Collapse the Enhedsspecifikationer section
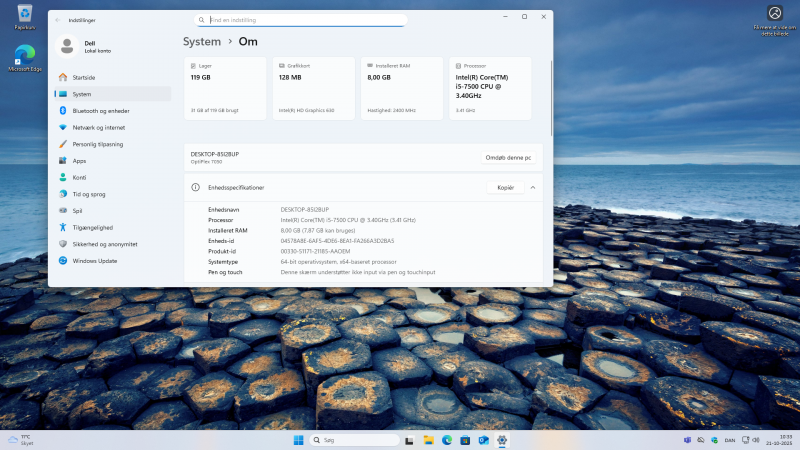Image resolution: width=800 pixels, height=450 pixels. 533,187
